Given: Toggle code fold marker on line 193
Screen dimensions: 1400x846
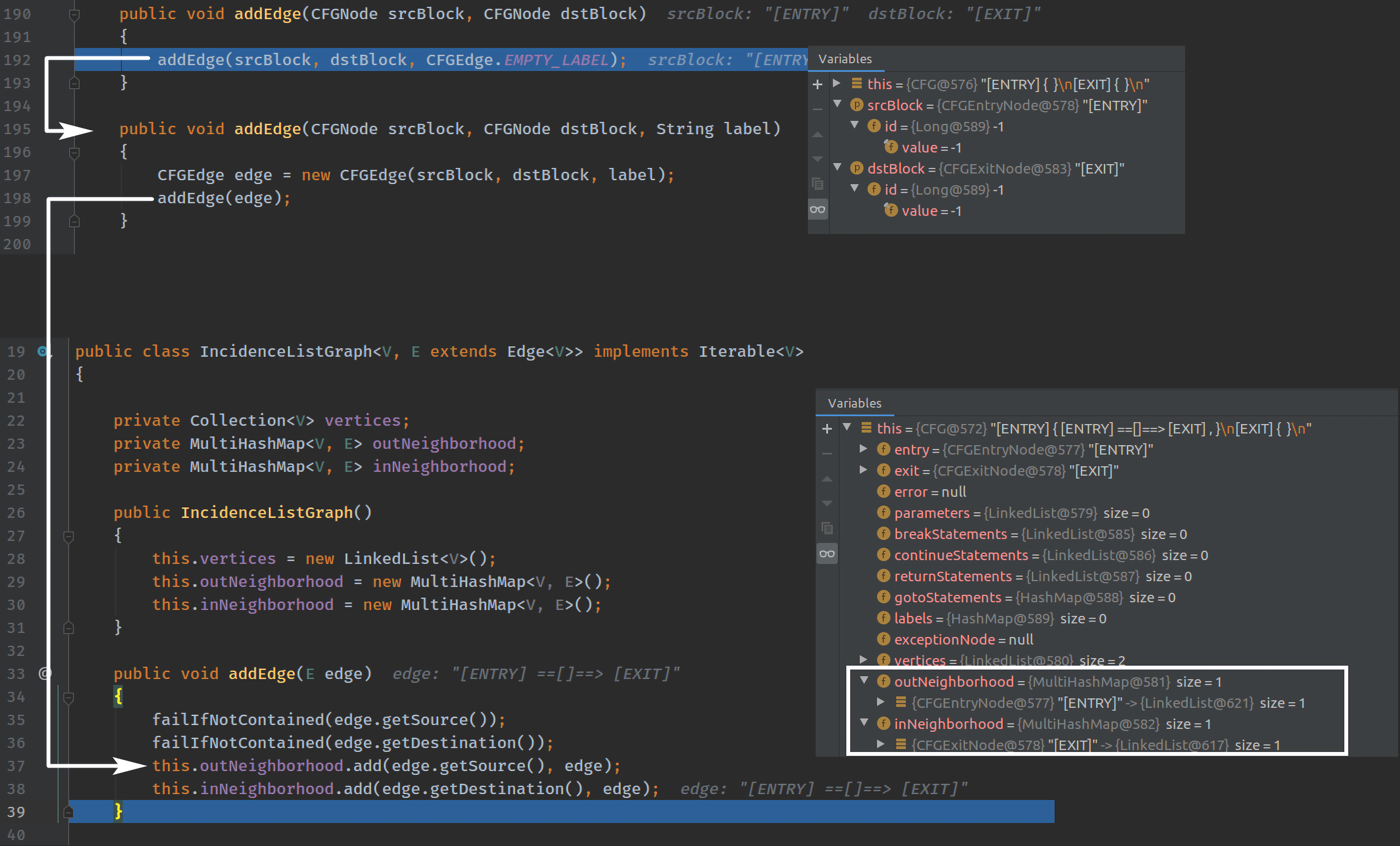Looking at the screenshot, I should click(x=74, y=83).
